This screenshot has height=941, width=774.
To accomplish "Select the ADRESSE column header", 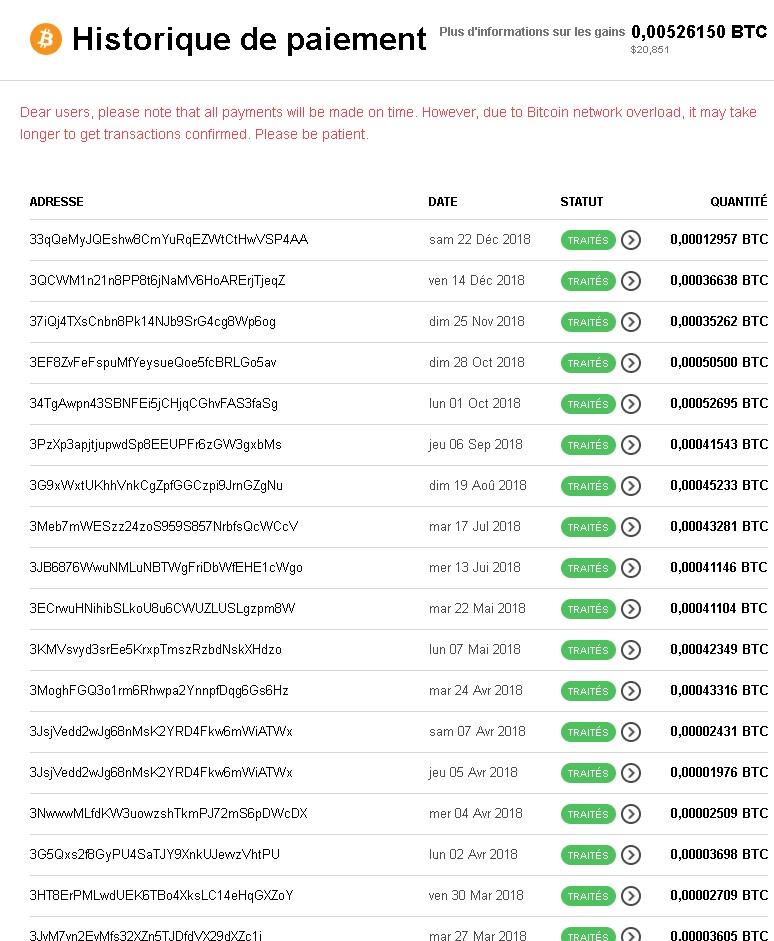I will 56,201.
